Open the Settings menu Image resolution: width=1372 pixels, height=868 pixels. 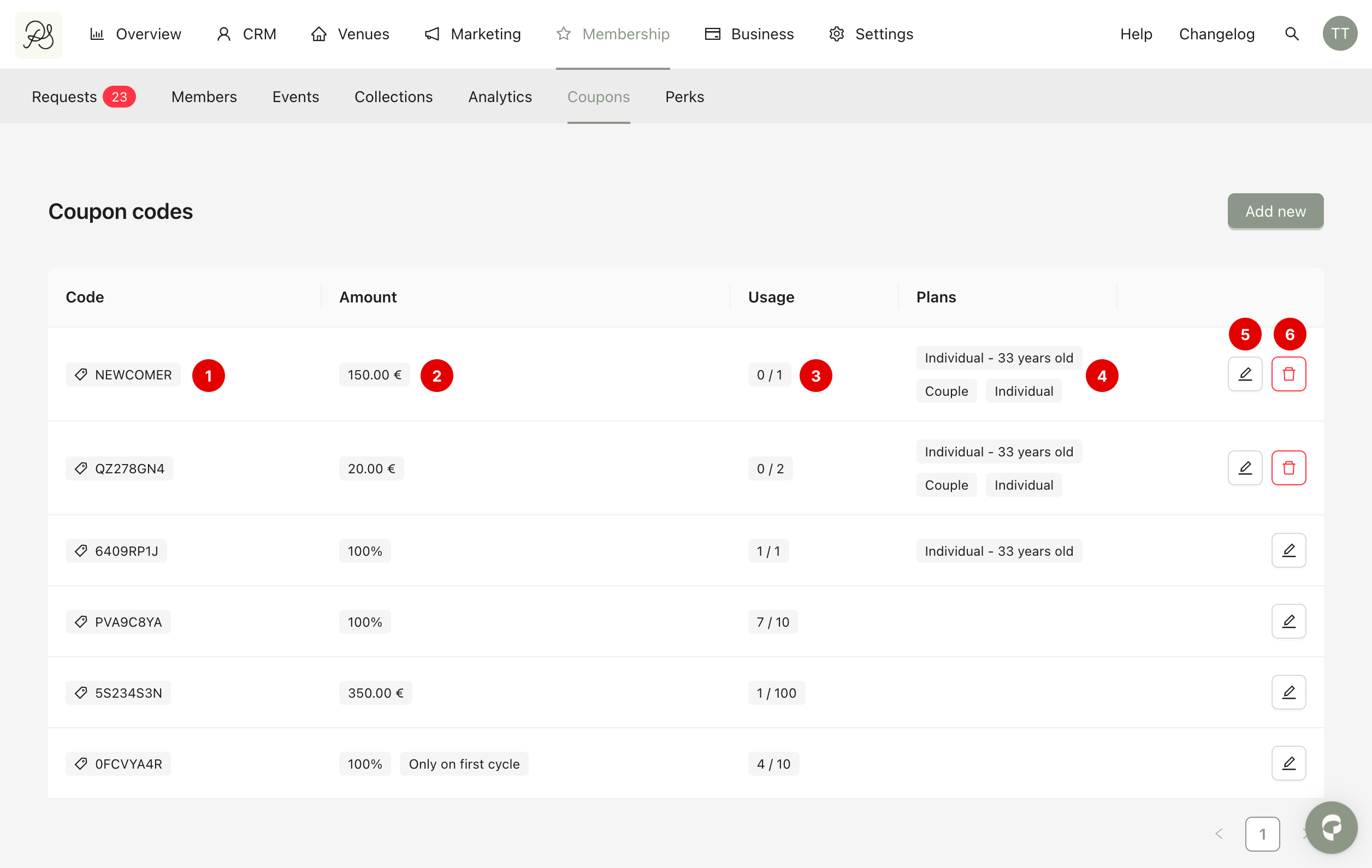click(x=871, y=34)
